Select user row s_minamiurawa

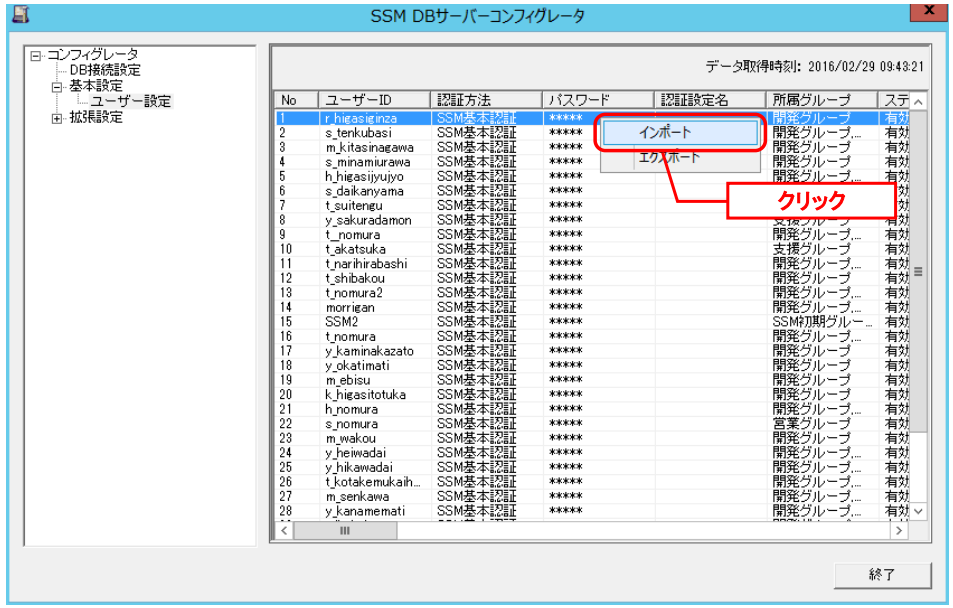593,162
